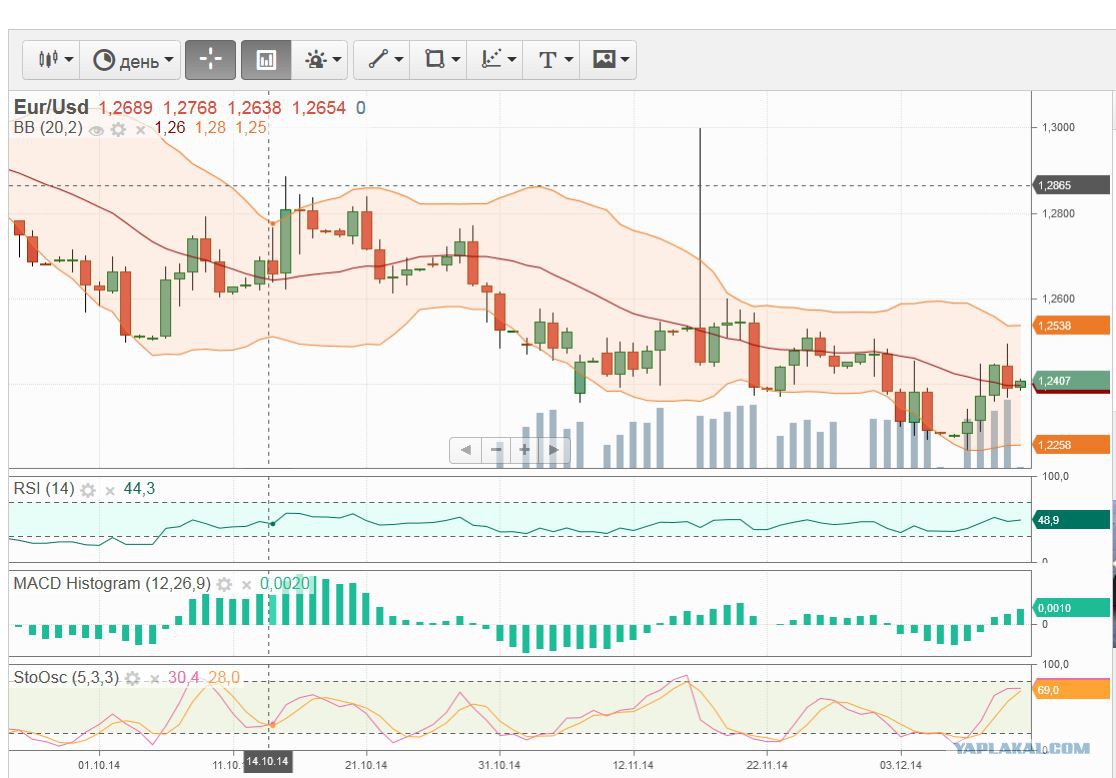This screenshot has height=778, width=1116.
Task: Click the 22.11.14 date axis label
Action: coord(767,765)
